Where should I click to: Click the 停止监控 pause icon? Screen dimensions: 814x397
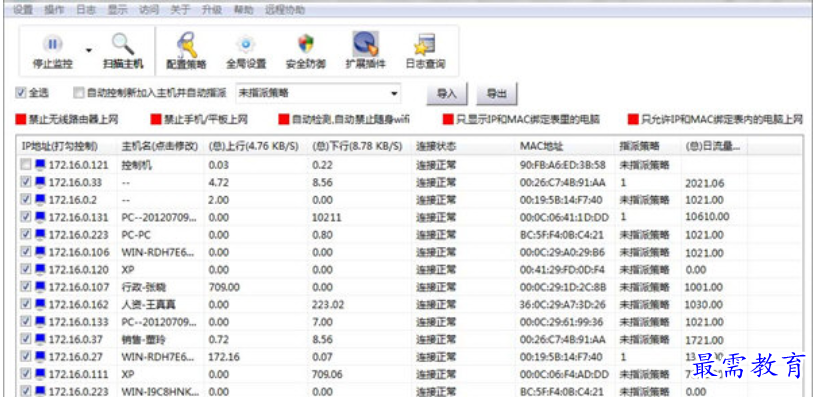52,45
